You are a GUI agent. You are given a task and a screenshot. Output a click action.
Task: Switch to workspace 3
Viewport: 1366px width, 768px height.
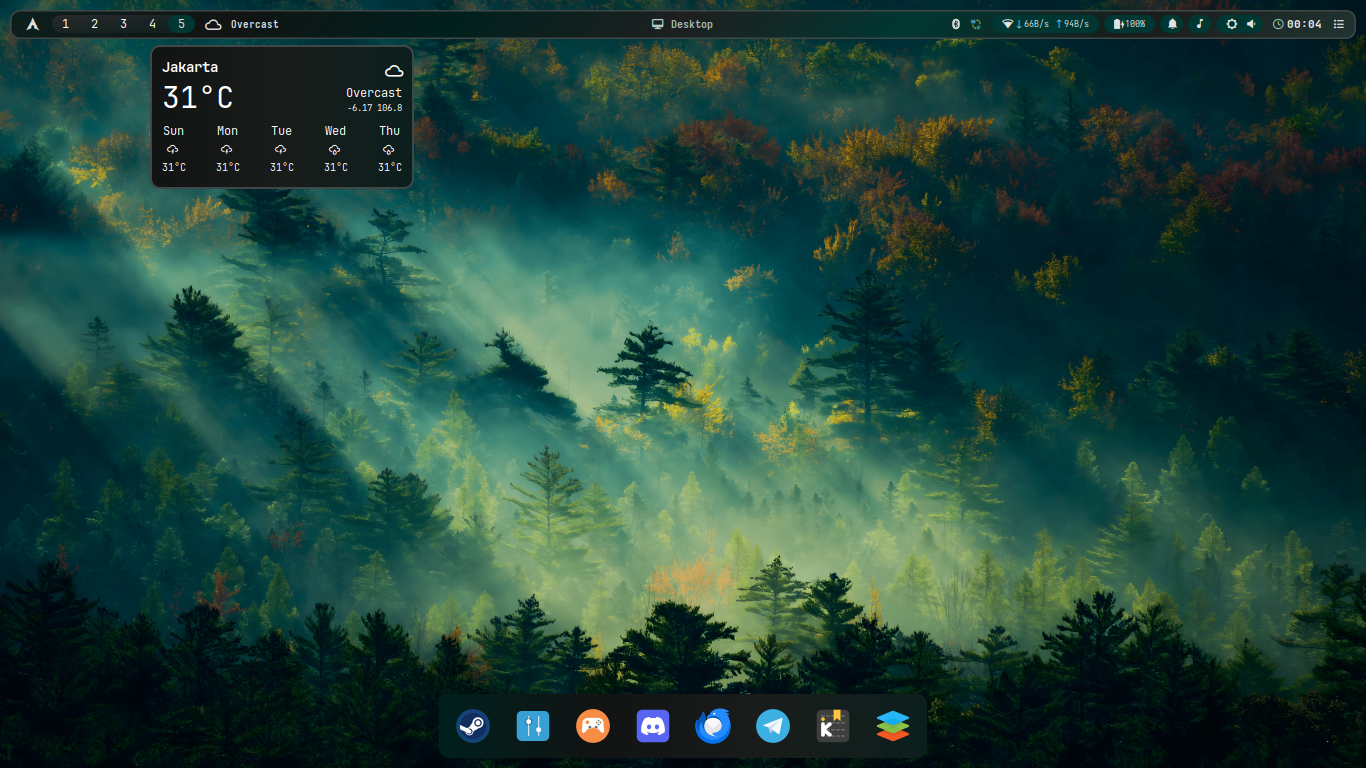click(x=124, y=24)
